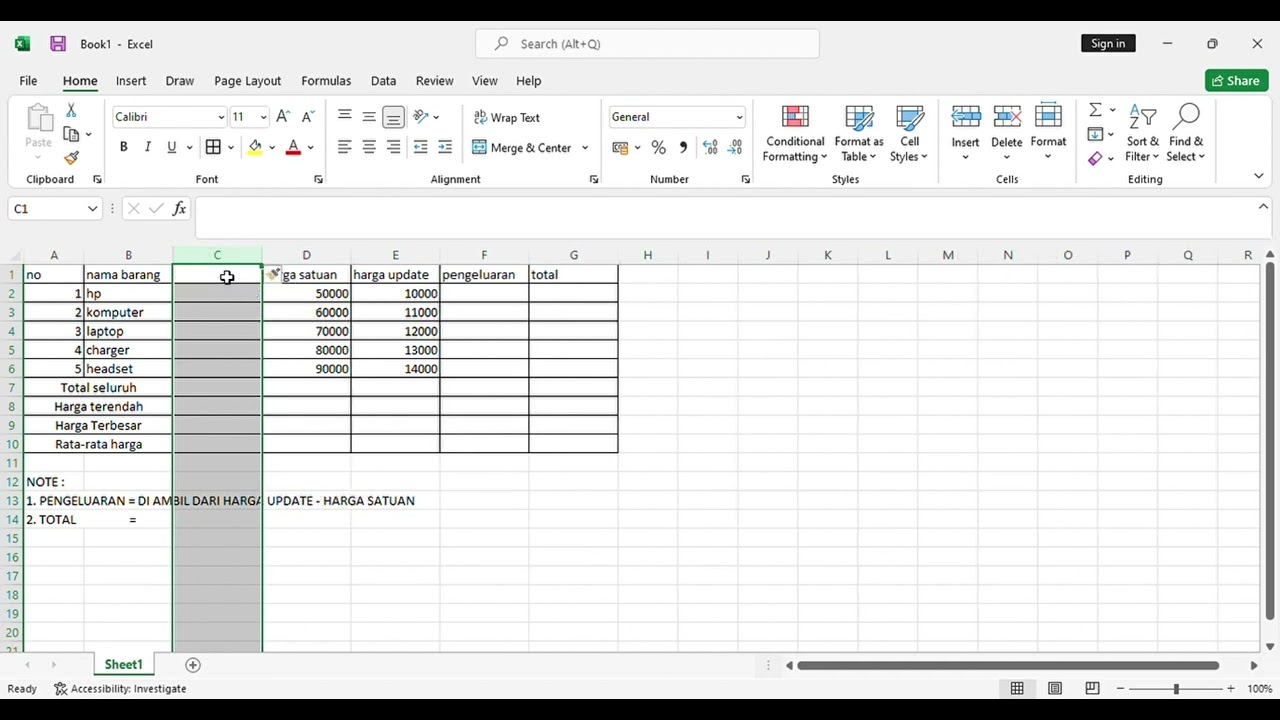Open Merge & Center dropdown arrow
The height and width of the screenshot is (720, 1280).
click(x=585, y=148)
